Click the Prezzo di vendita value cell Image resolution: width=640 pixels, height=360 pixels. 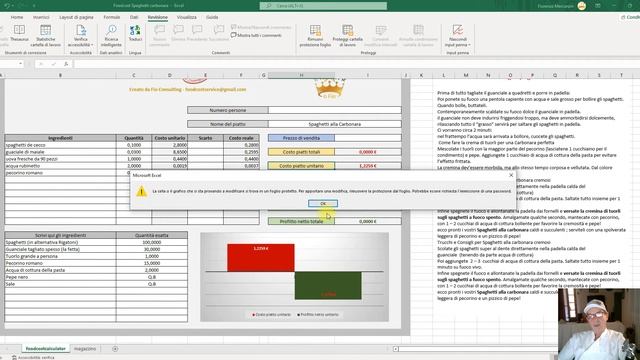click(x=368, y=138)
